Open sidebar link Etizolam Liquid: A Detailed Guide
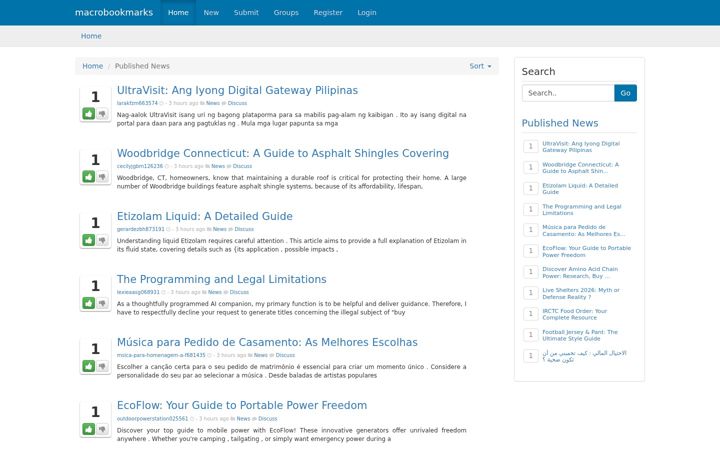 580,189
